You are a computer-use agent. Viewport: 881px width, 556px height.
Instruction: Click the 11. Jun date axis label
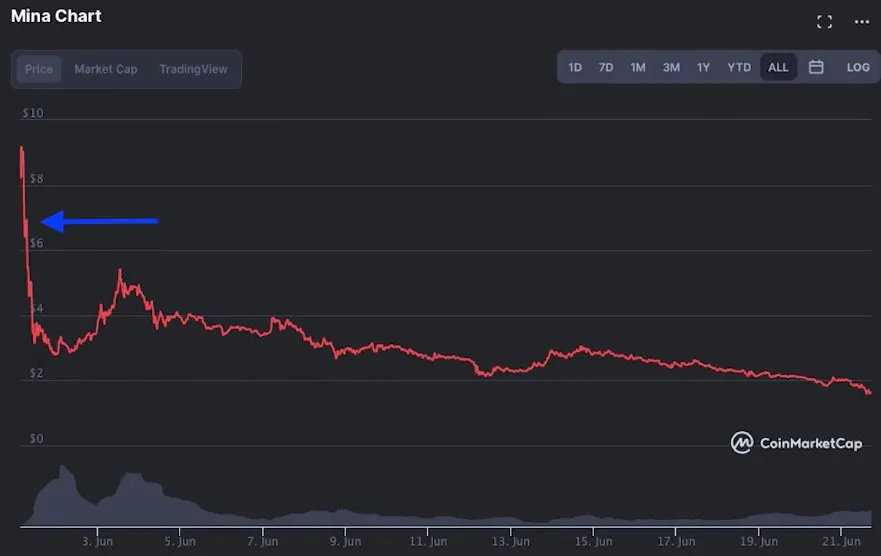pos(427,541)
